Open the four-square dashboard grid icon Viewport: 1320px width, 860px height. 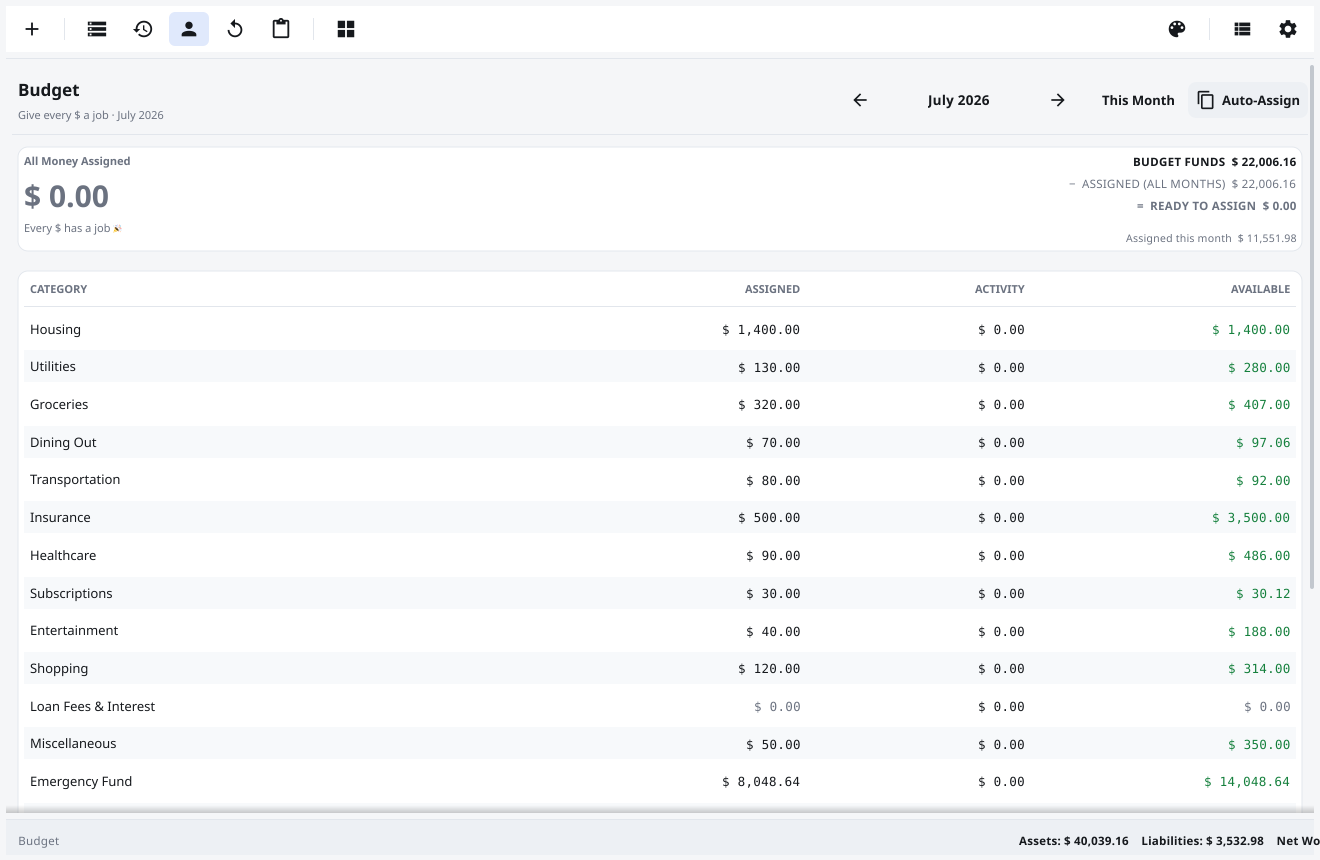click(x=346, y=29)
